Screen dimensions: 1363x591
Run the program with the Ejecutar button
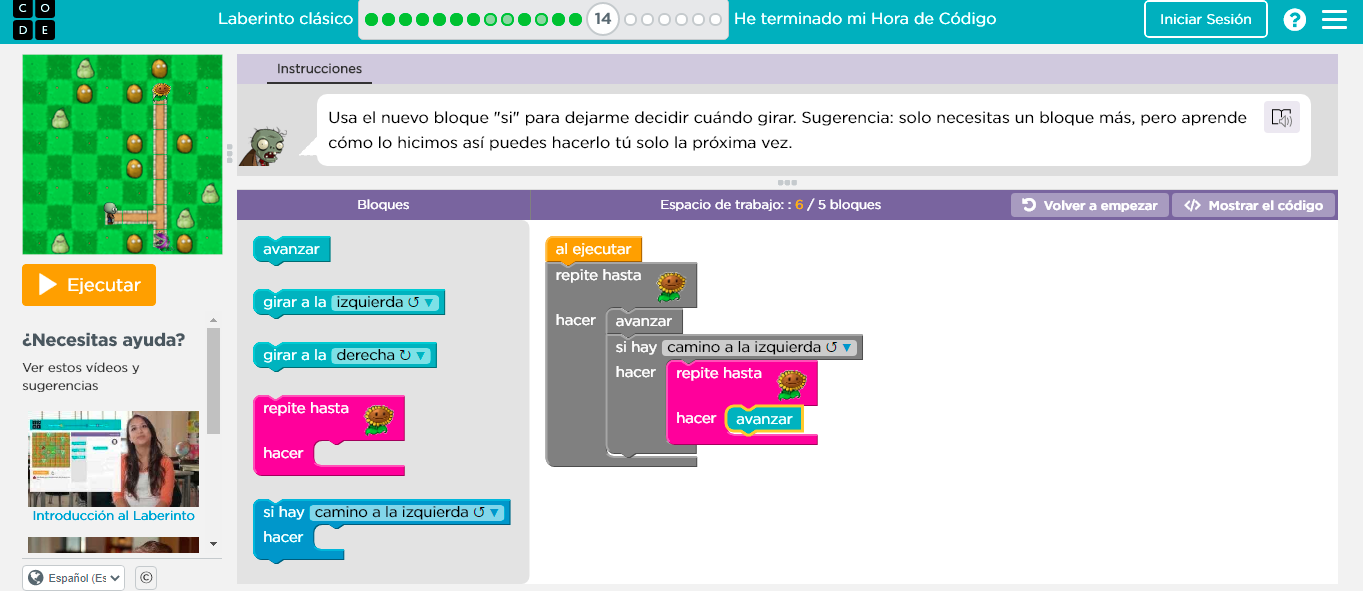pos(89,285)
